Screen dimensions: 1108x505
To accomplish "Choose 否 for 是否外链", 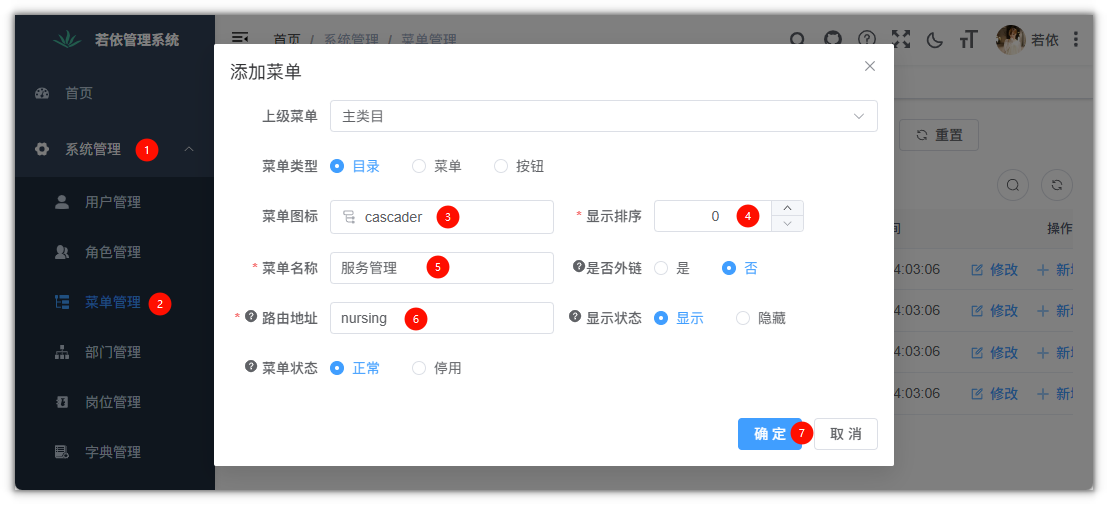I will 739,268.
